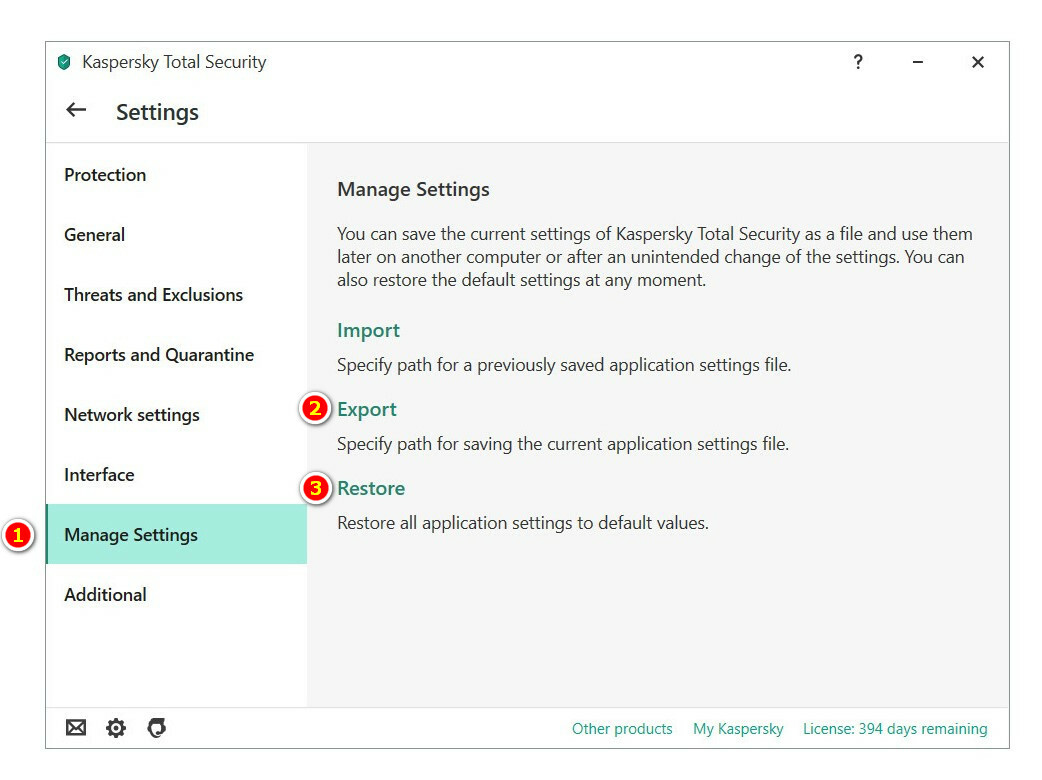The image size is (1042, 780).
Task: Select the Interface settings section
Action: click(x=99, y=475)
